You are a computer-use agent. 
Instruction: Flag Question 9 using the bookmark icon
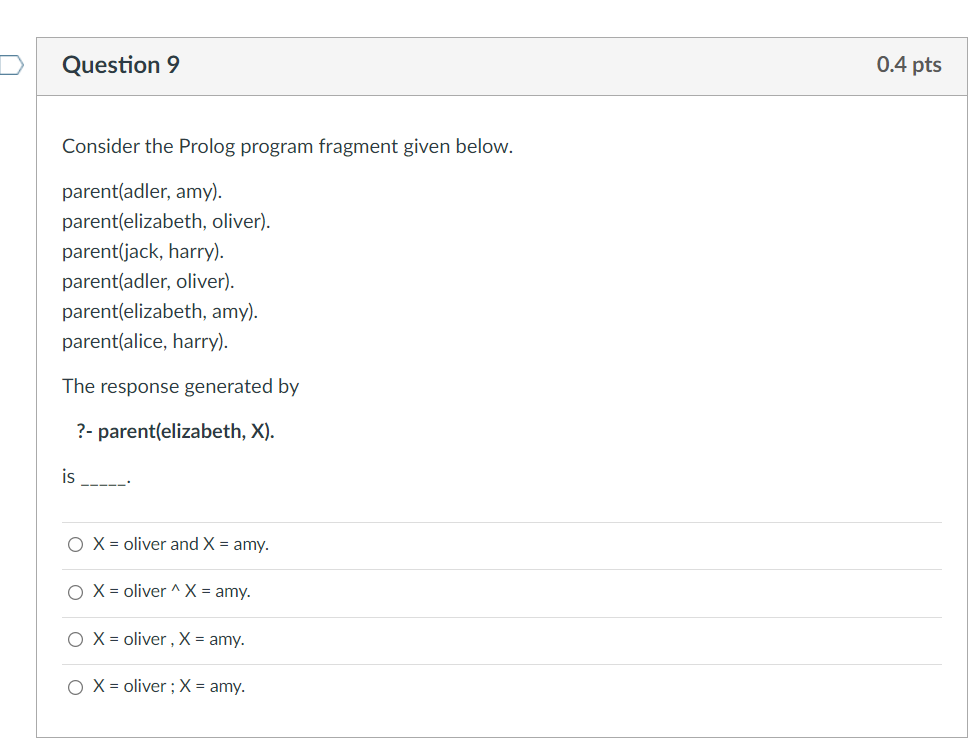[x=11, y=65]
